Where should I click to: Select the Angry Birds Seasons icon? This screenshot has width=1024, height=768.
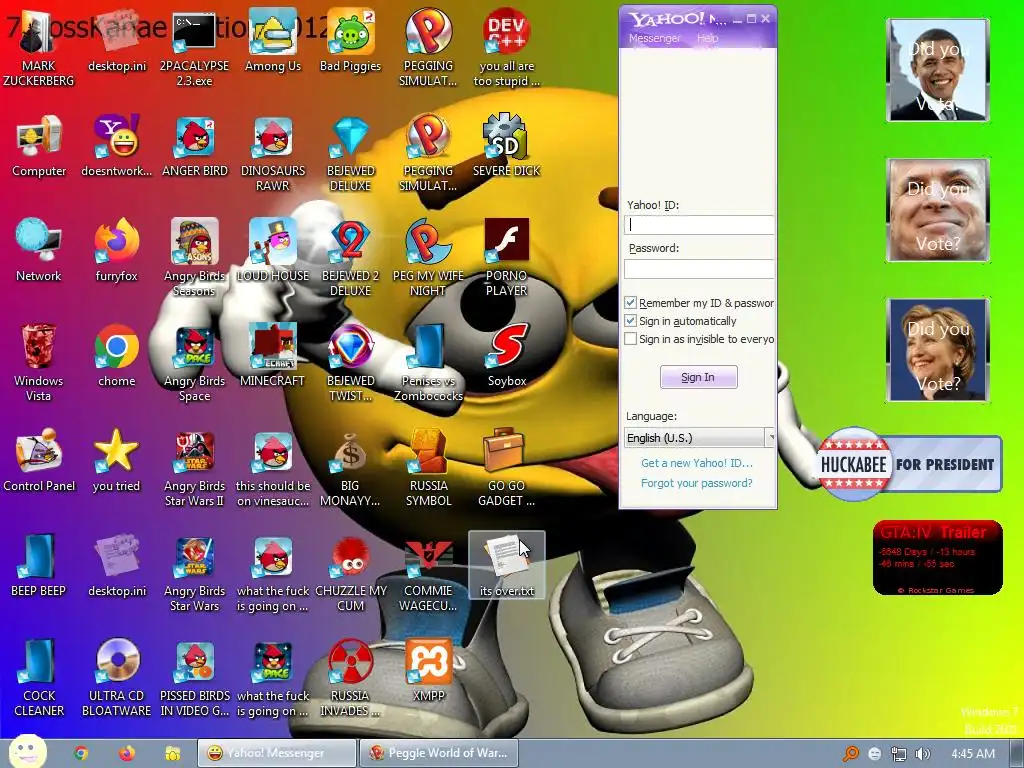tap(194, 259)
